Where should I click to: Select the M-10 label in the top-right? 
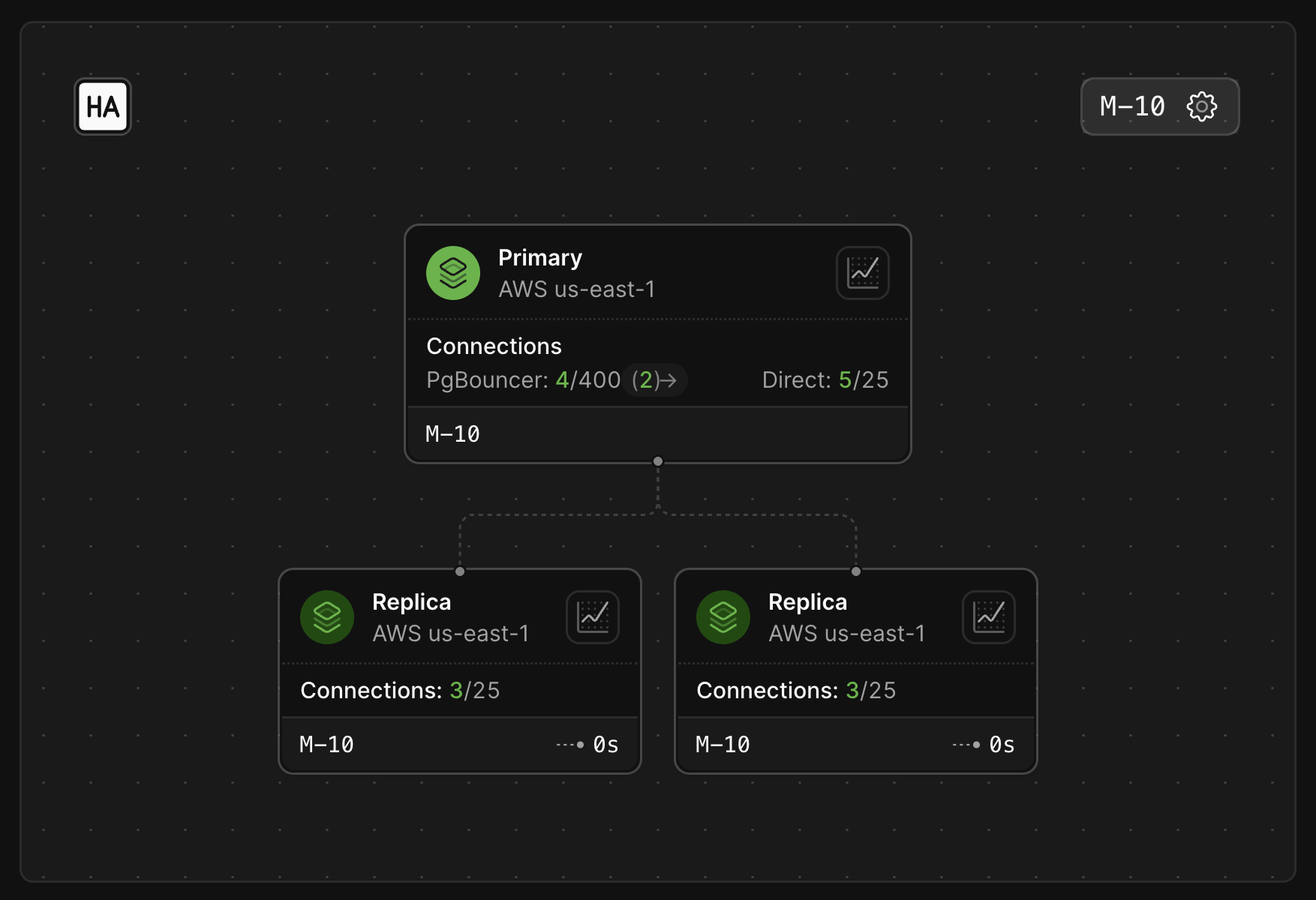click(x=1132, y=106)
